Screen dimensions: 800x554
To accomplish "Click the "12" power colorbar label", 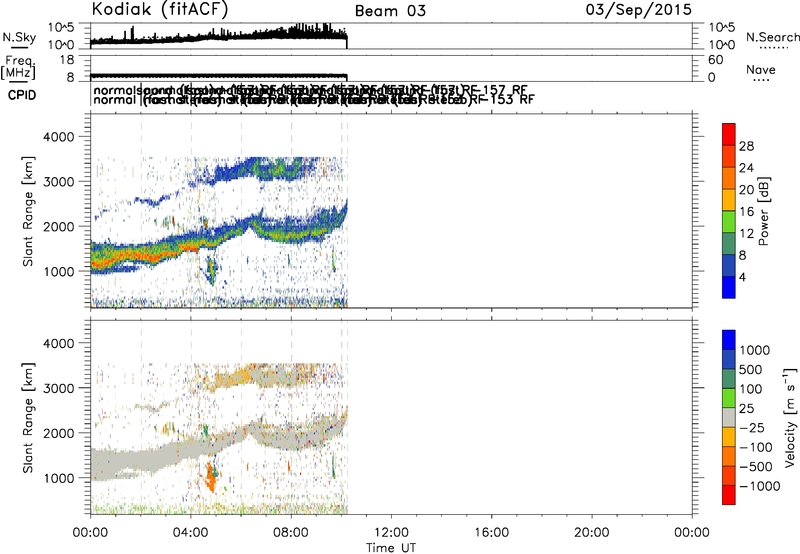I will [746, 233].
